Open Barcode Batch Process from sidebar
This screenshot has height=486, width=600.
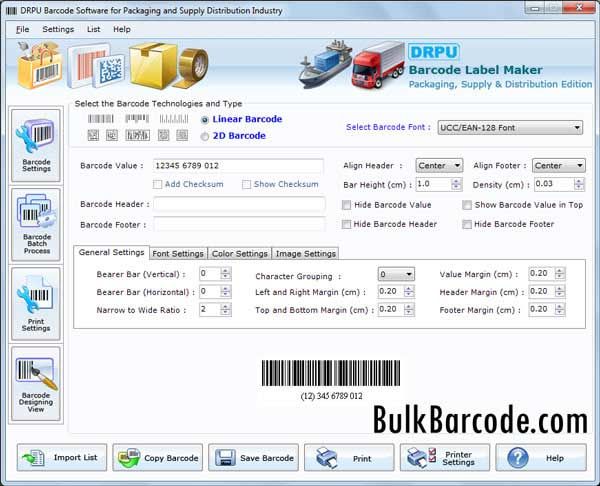click(36, 225)
